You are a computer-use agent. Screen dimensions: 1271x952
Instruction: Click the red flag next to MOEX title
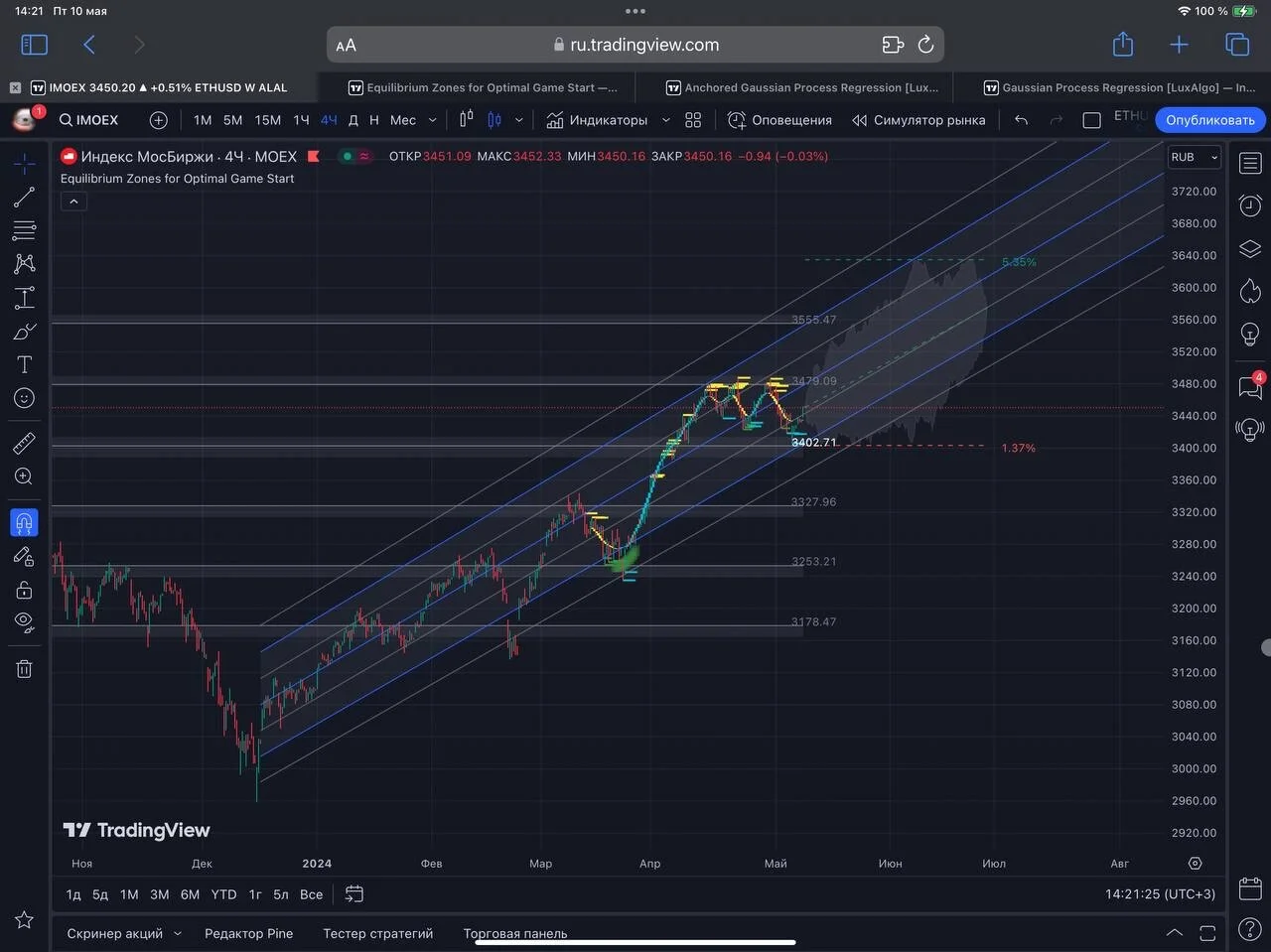pos(314,156)
